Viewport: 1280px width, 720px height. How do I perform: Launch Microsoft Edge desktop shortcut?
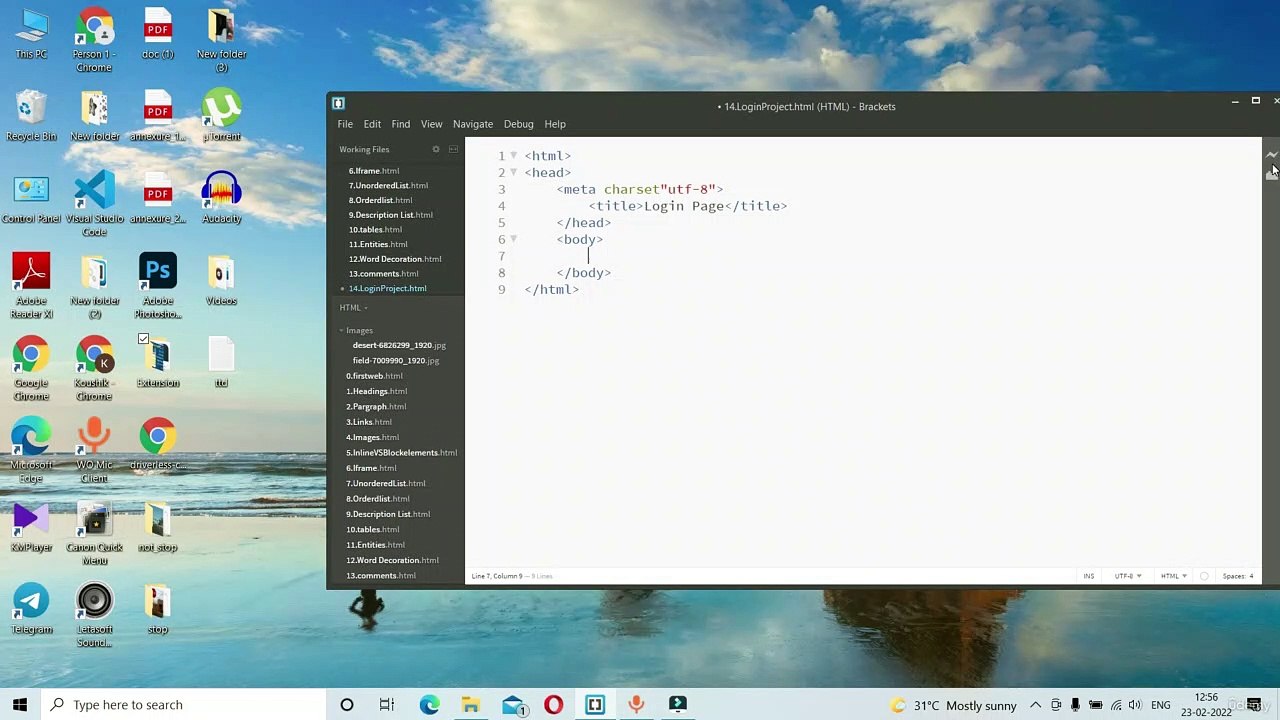tap(31, 451)
